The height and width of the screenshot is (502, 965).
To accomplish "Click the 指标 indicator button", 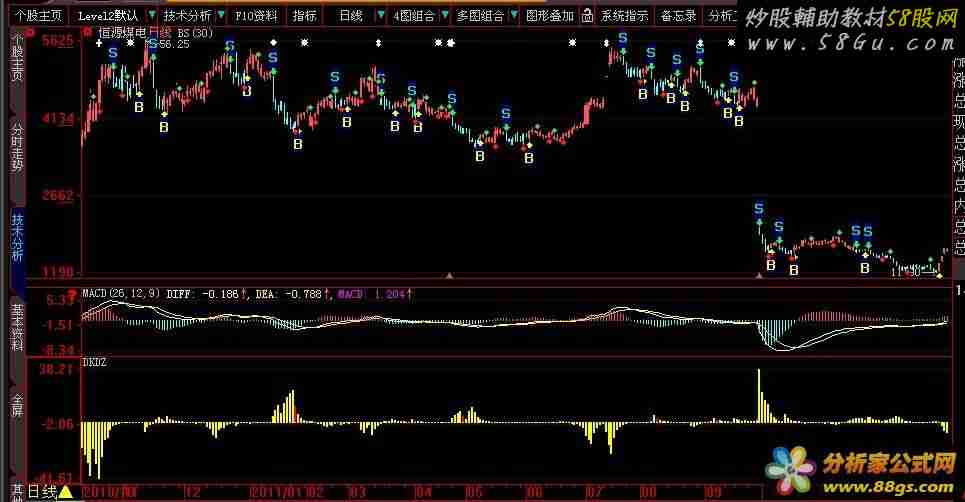I will click(305, 16).
